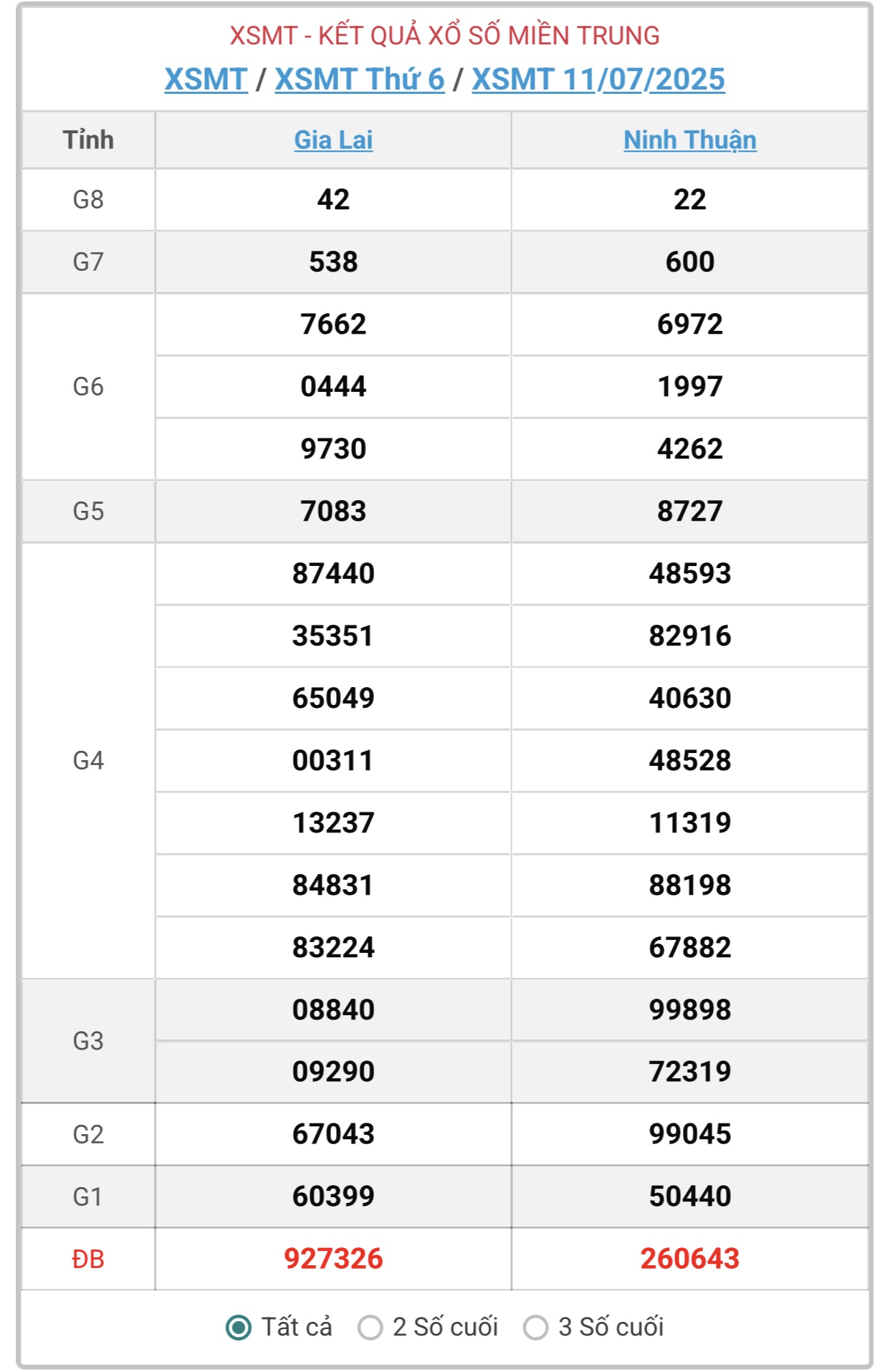Open the "XSMT Thứ 6" link
The height and width of the screenshot is (1372, 890).
[360, 80]
